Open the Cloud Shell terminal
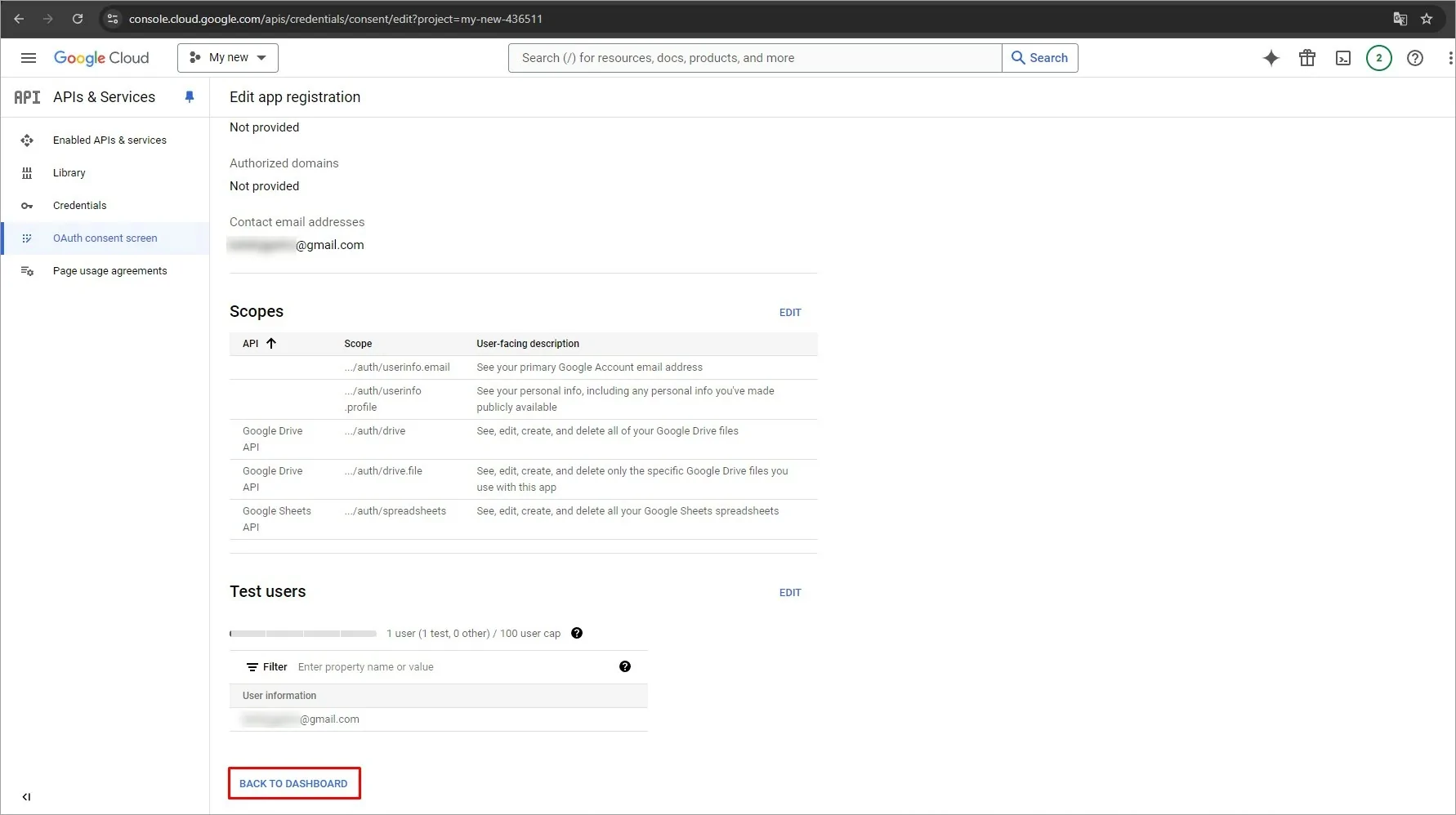 [x=1342, y=57]
